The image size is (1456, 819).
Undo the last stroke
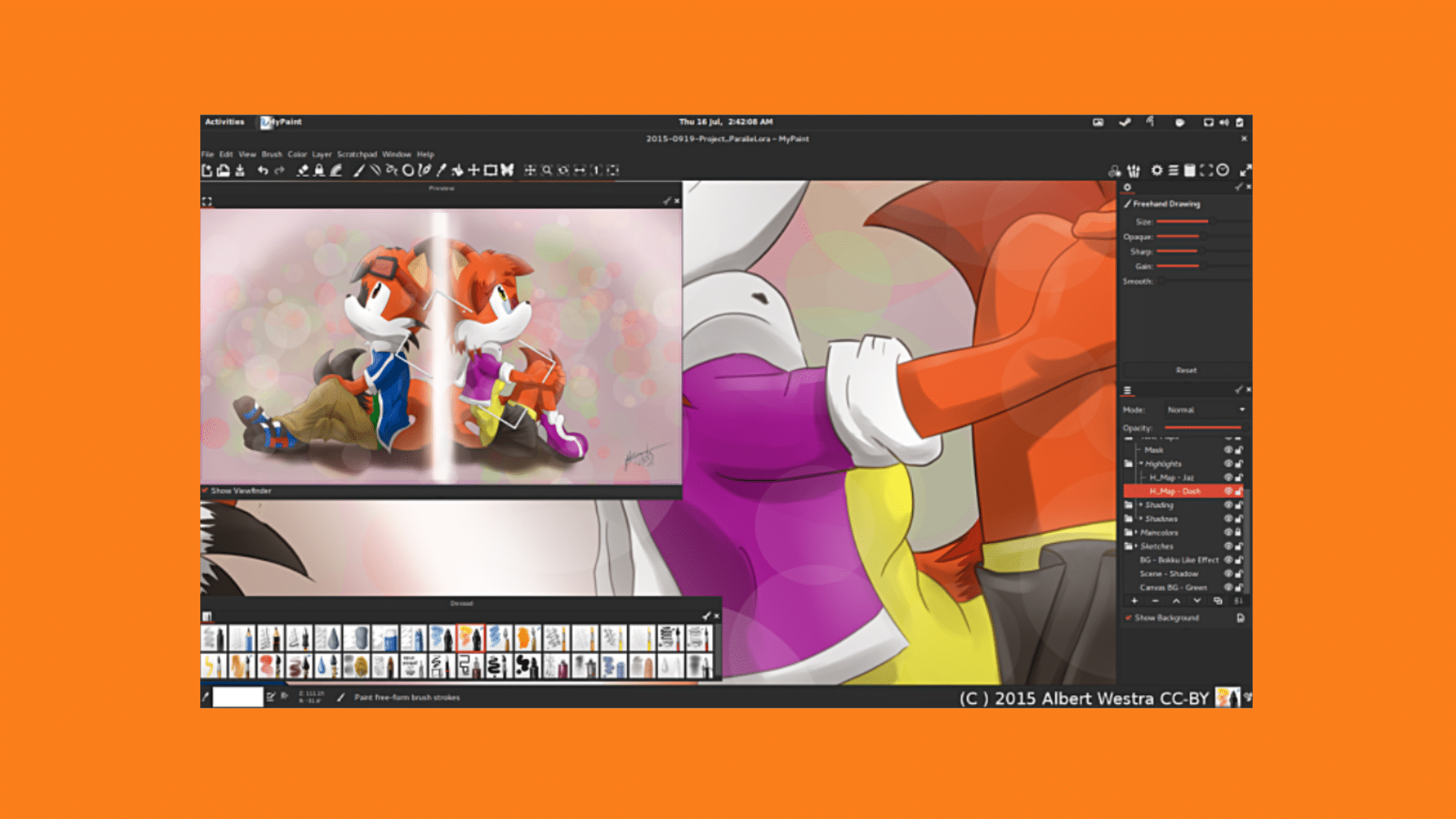pyautogui.click(x=262, y=171)
